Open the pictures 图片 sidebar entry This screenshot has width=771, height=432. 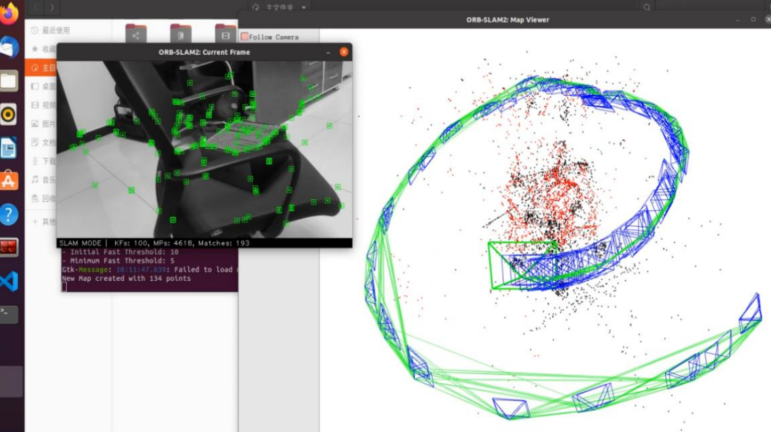[x=44, y=124]
